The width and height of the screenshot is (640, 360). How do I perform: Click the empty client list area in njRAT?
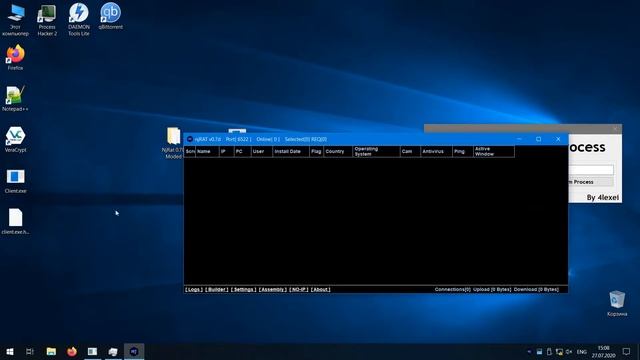point(376,221)
